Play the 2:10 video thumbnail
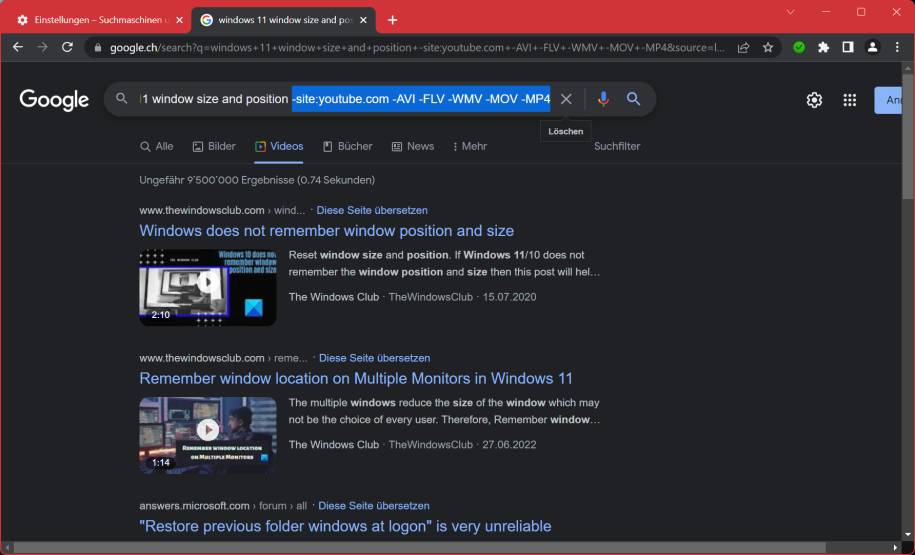Screen dimensions: 915x555 (x=208, y=287)
